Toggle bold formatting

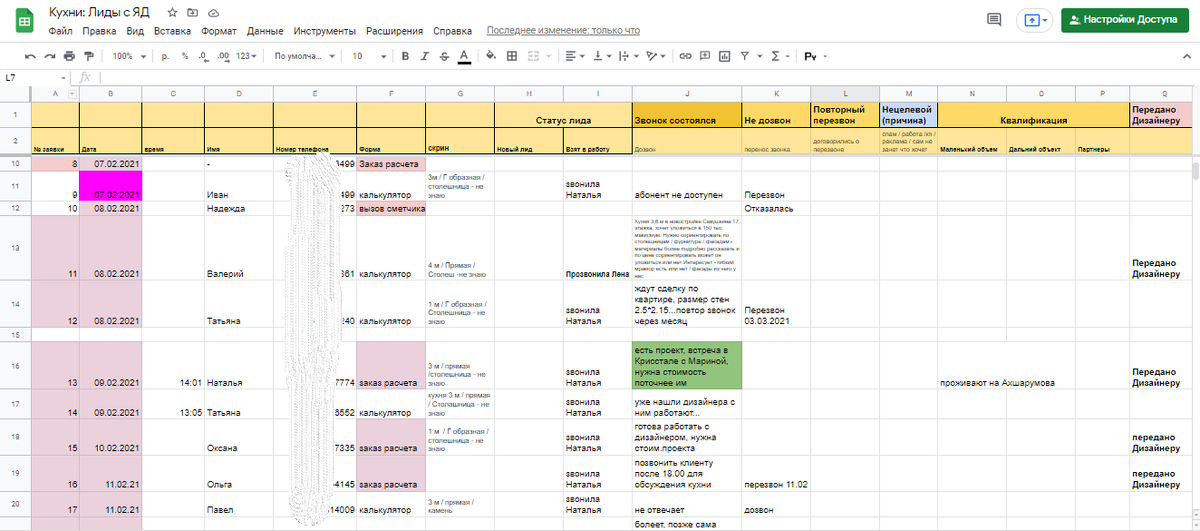(x=405, y=56)
